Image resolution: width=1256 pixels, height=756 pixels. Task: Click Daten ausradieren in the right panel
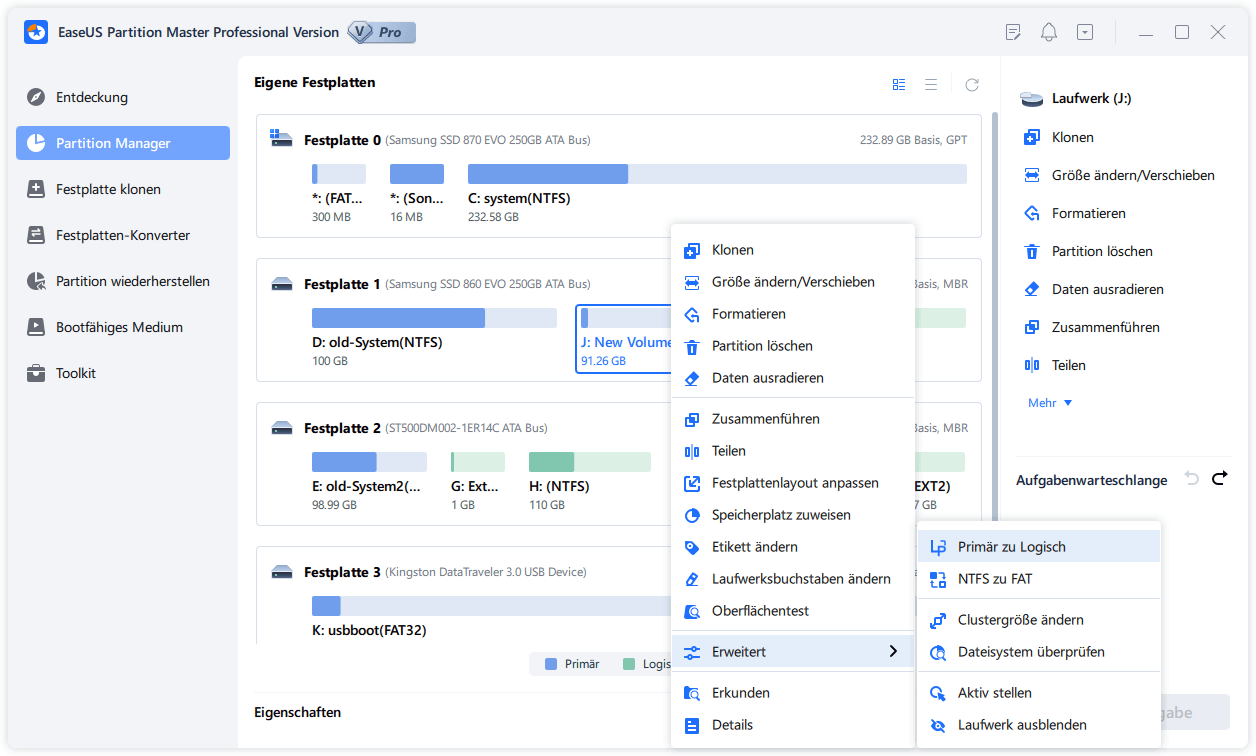pos(1094,289)
